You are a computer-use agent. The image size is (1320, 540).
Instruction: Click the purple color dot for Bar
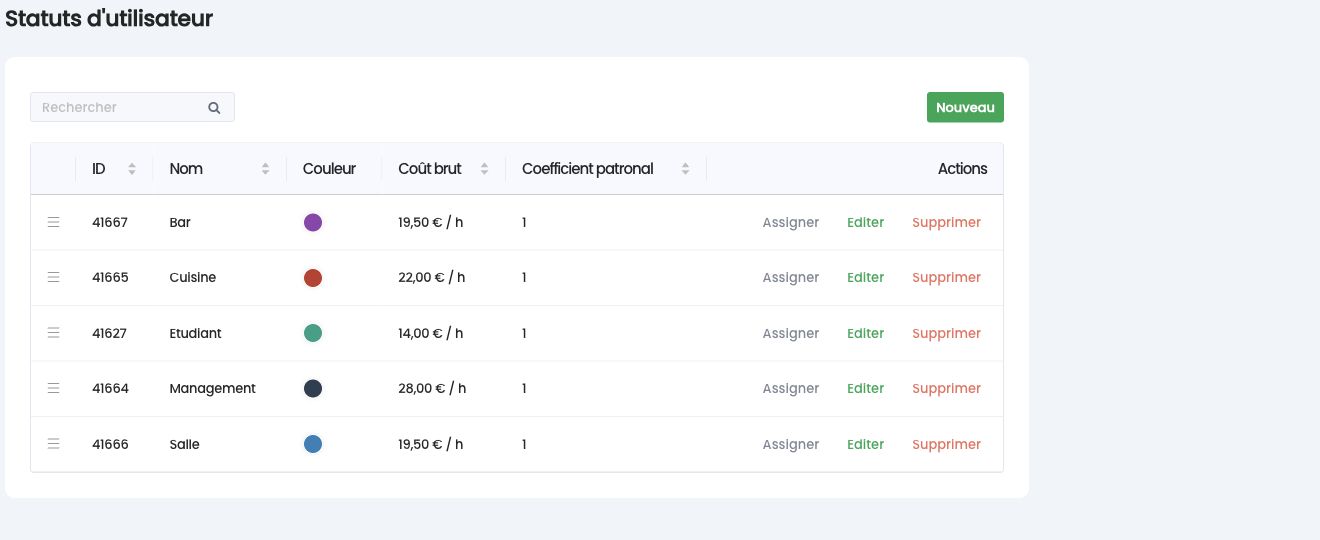click(313, 222)
